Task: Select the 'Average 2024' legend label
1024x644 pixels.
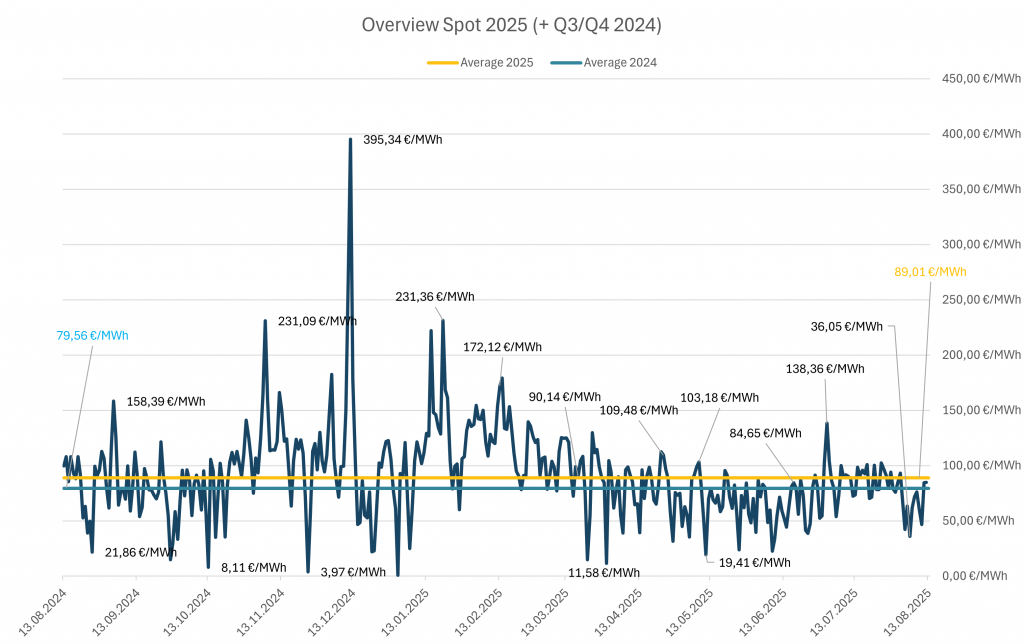Action: tap(620, 62)
